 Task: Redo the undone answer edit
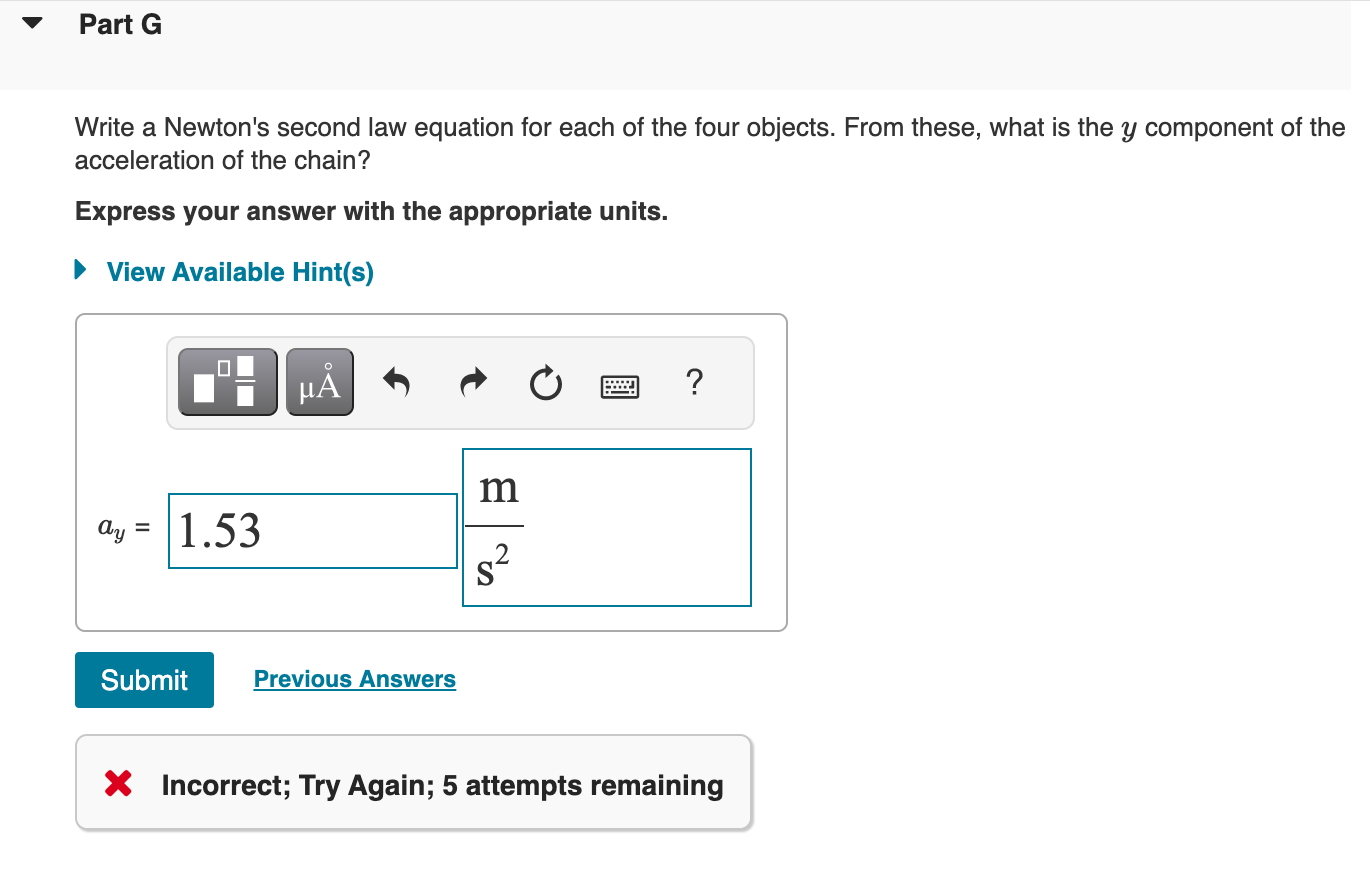tap(471, 382)
